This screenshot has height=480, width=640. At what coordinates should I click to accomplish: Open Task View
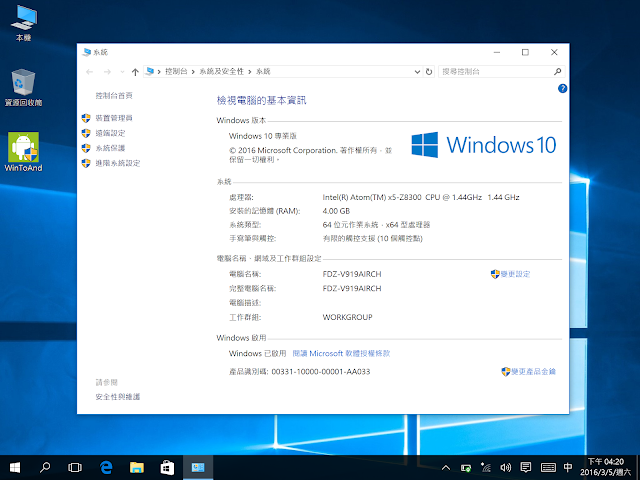[x=75, y=467]
